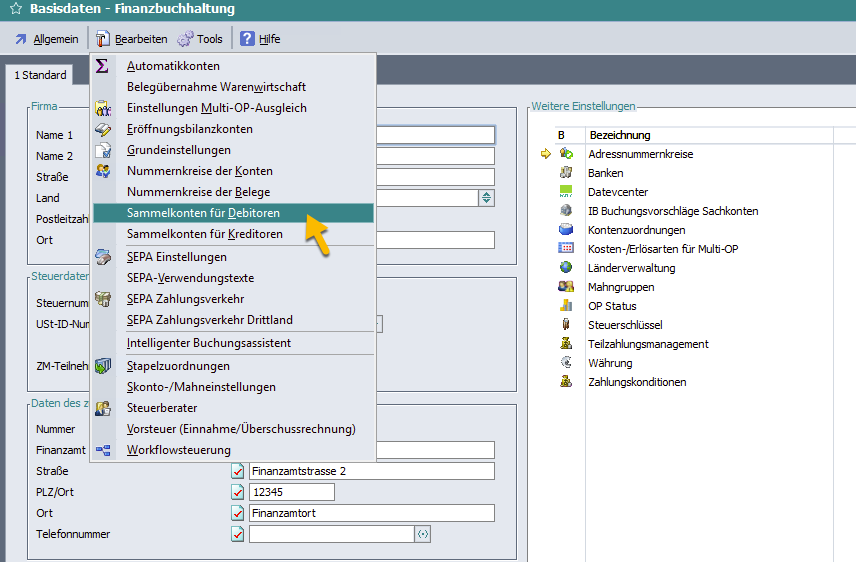
Task: Click the Mahngruppen icon entry
Action: 566,287
